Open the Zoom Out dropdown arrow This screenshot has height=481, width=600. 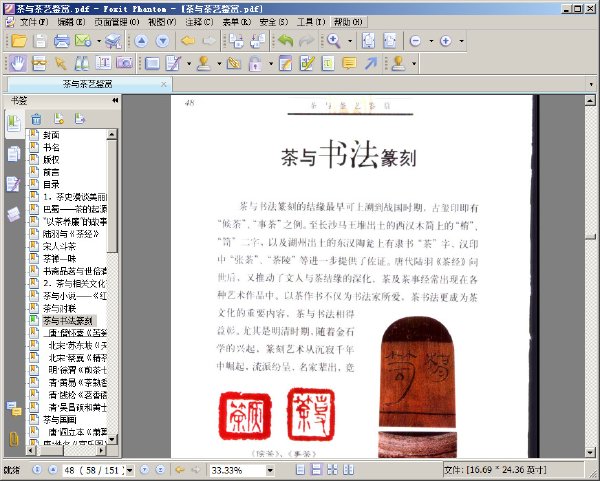[431, 41]
